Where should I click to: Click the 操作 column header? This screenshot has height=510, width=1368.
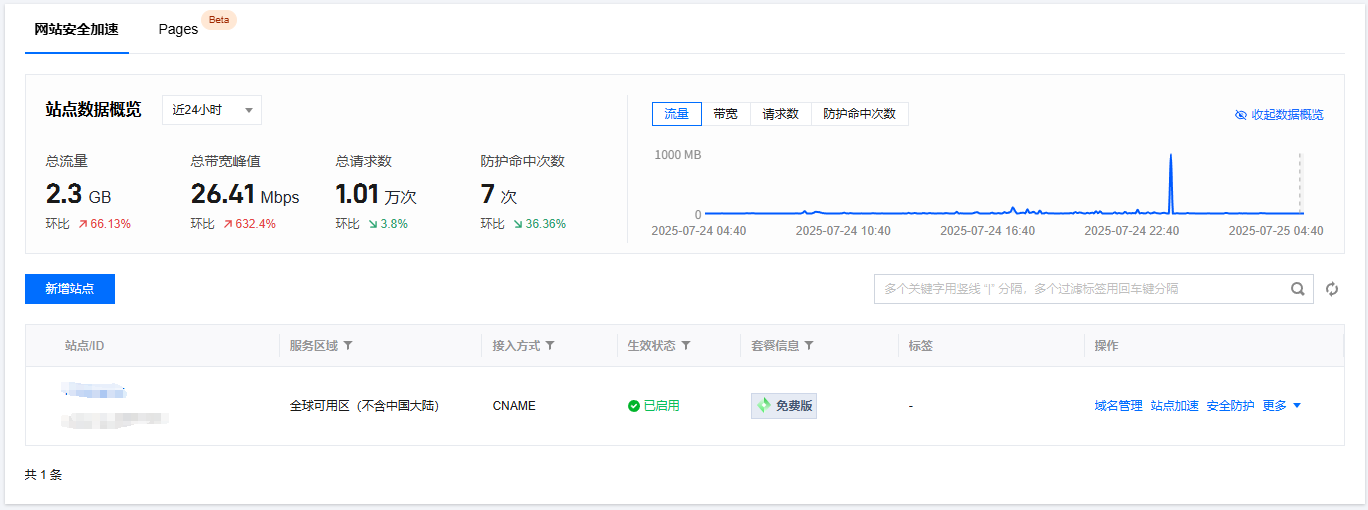click(1107, 346)
